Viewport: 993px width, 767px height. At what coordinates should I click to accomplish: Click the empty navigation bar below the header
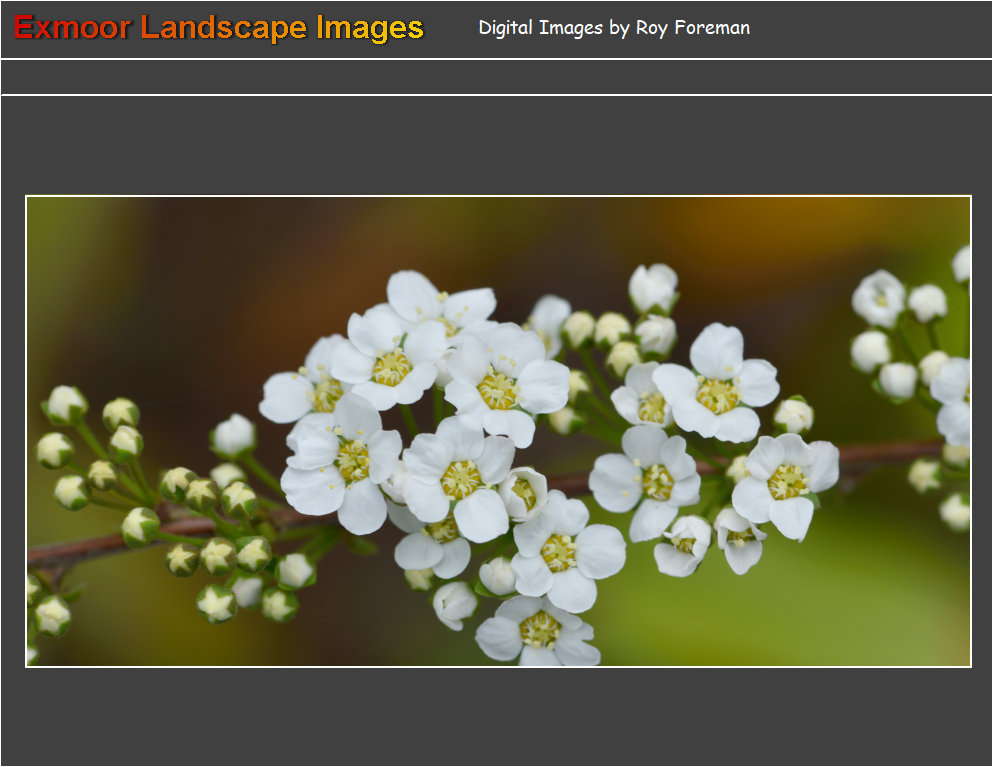496,77
